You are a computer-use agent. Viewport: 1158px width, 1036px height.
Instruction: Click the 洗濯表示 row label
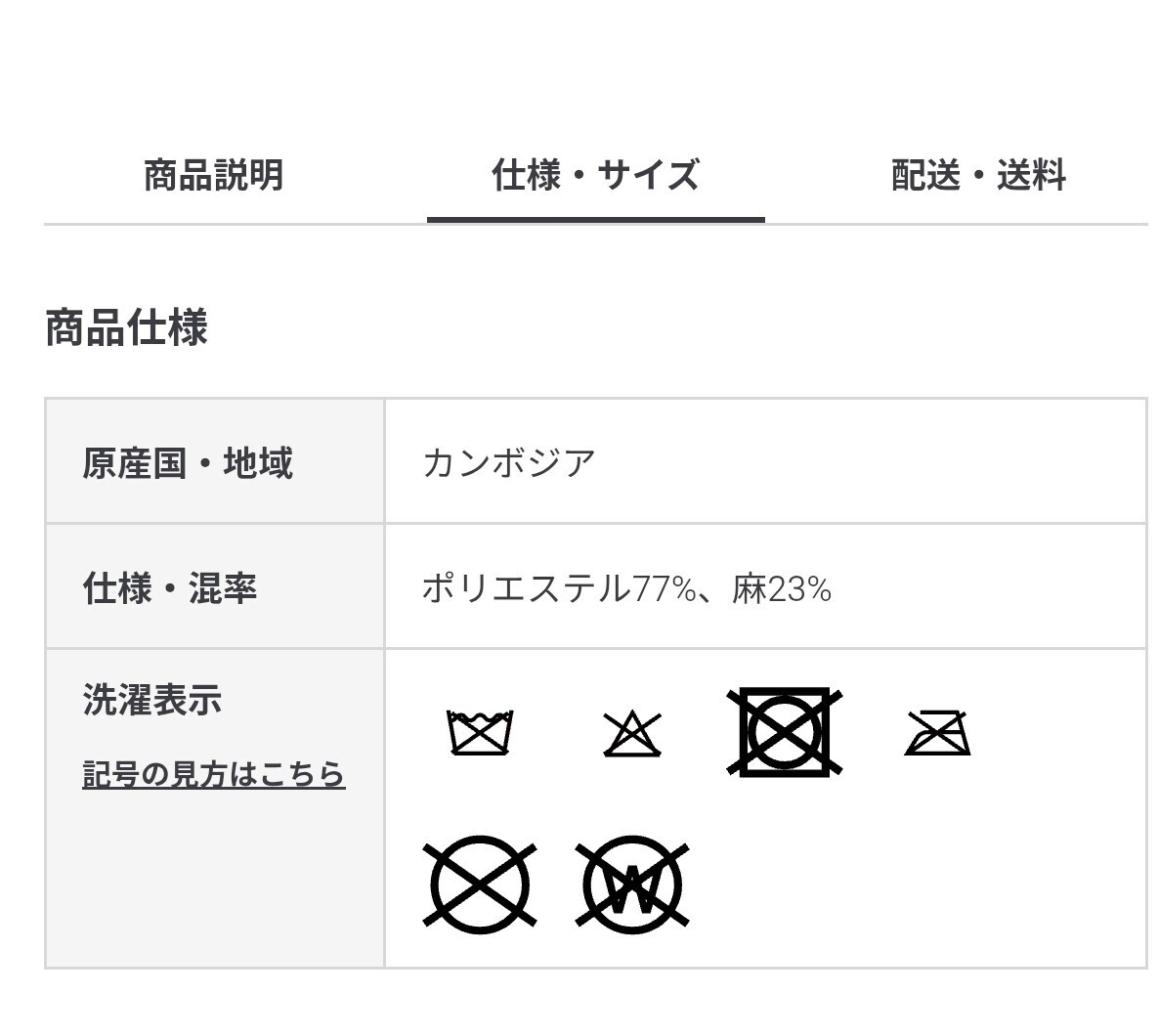[x=152, y=700]
